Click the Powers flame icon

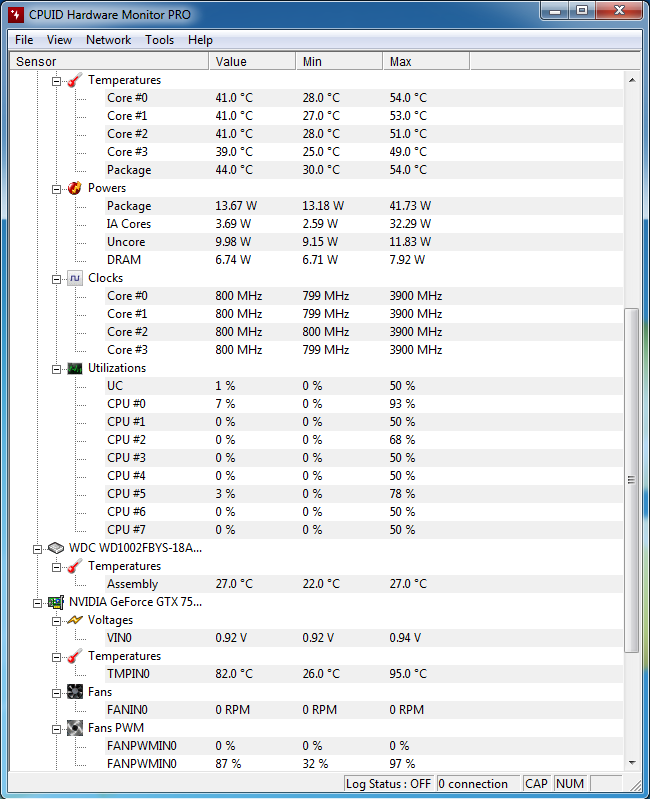75,188
